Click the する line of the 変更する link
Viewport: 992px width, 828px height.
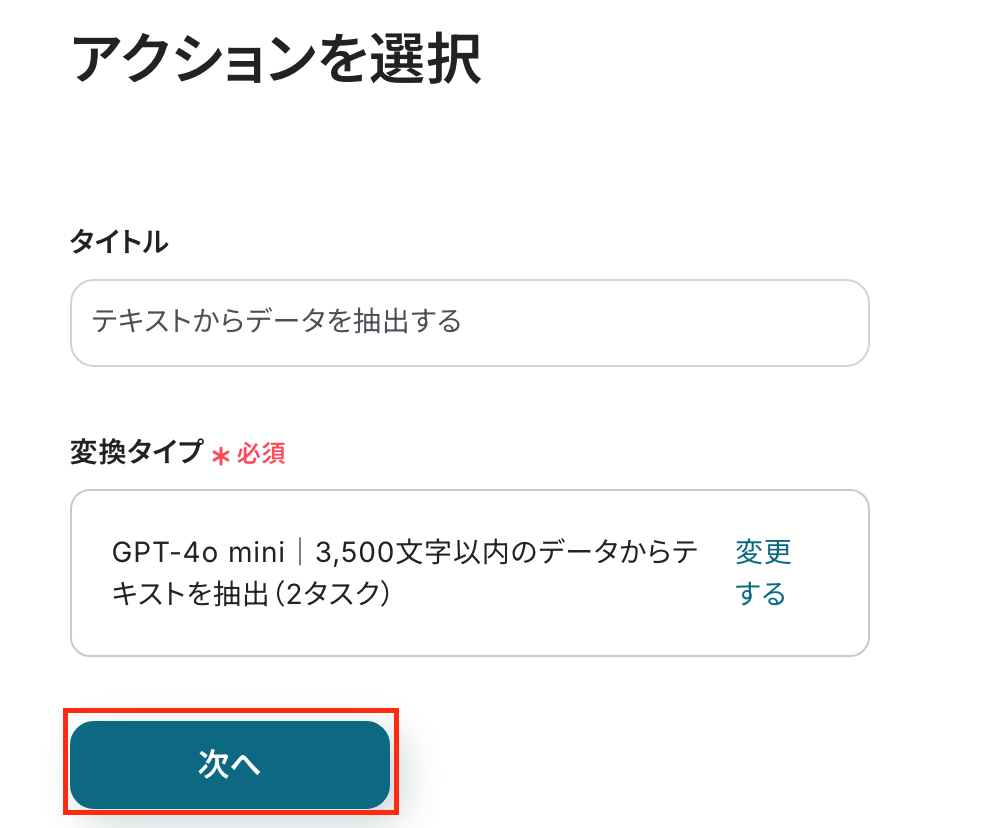(x=760, y=594)
